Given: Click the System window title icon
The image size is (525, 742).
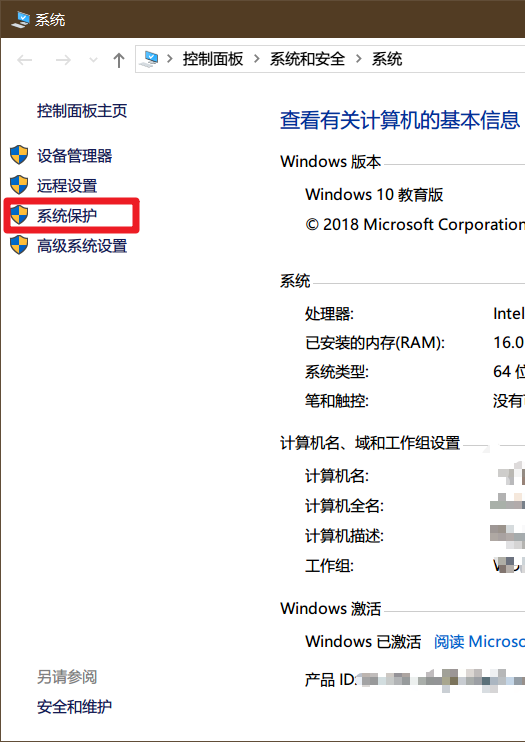Looking at the screenshot, I should (21, 19).
